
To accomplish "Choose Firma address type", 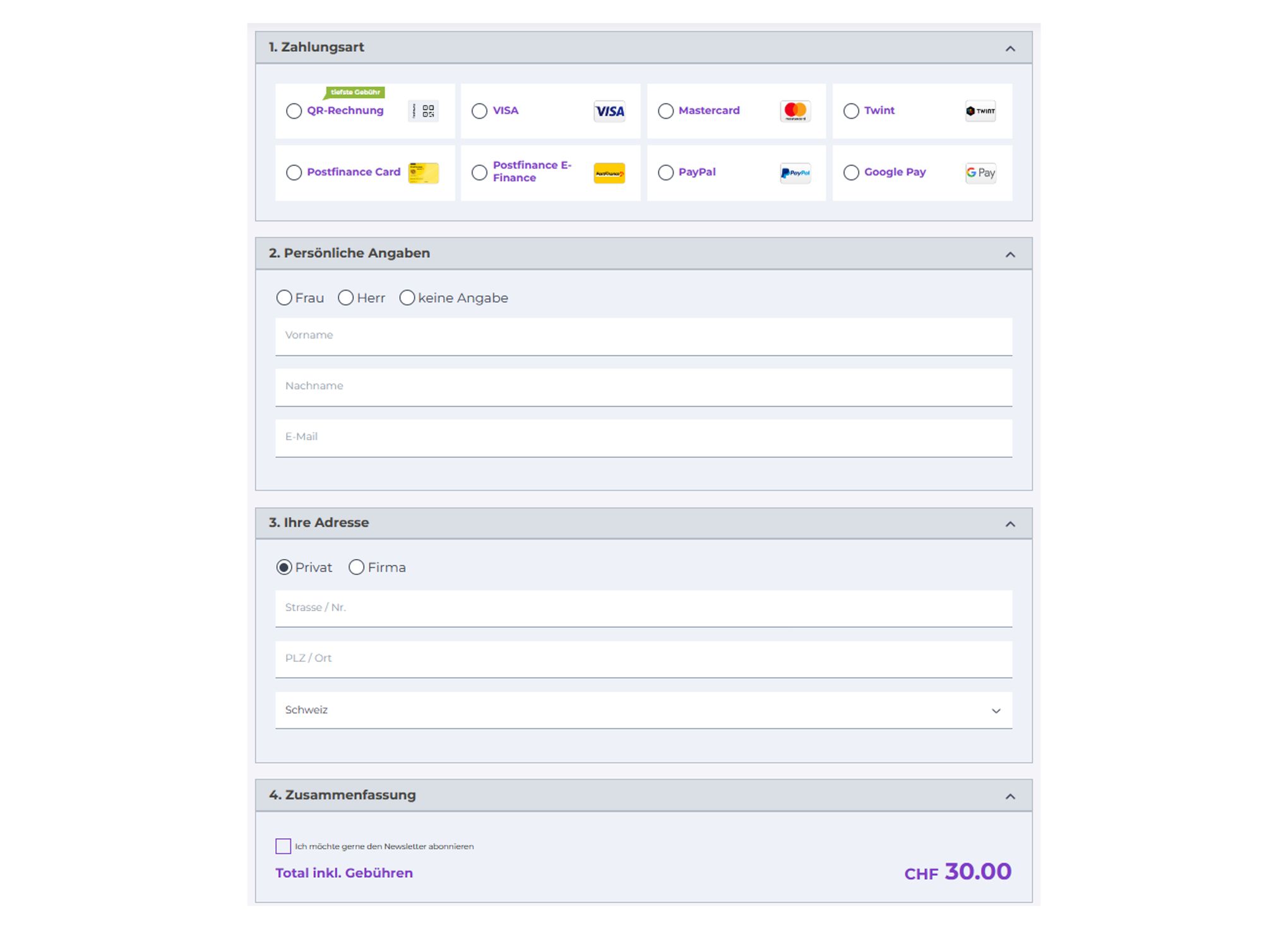I will [357, 568].
